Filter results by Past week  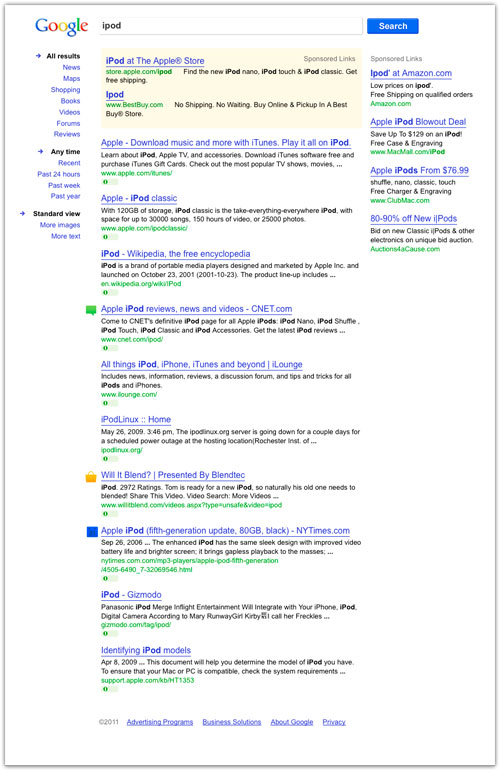pyautogui.click(x=64, y=185)
